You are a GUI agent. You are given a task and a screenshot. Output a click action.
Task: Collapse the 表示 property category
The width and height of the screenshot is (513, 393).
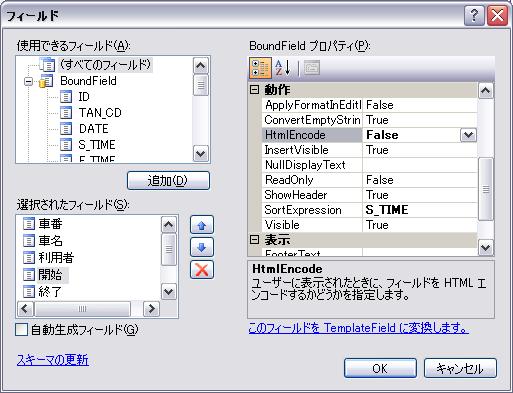[254, 240]
